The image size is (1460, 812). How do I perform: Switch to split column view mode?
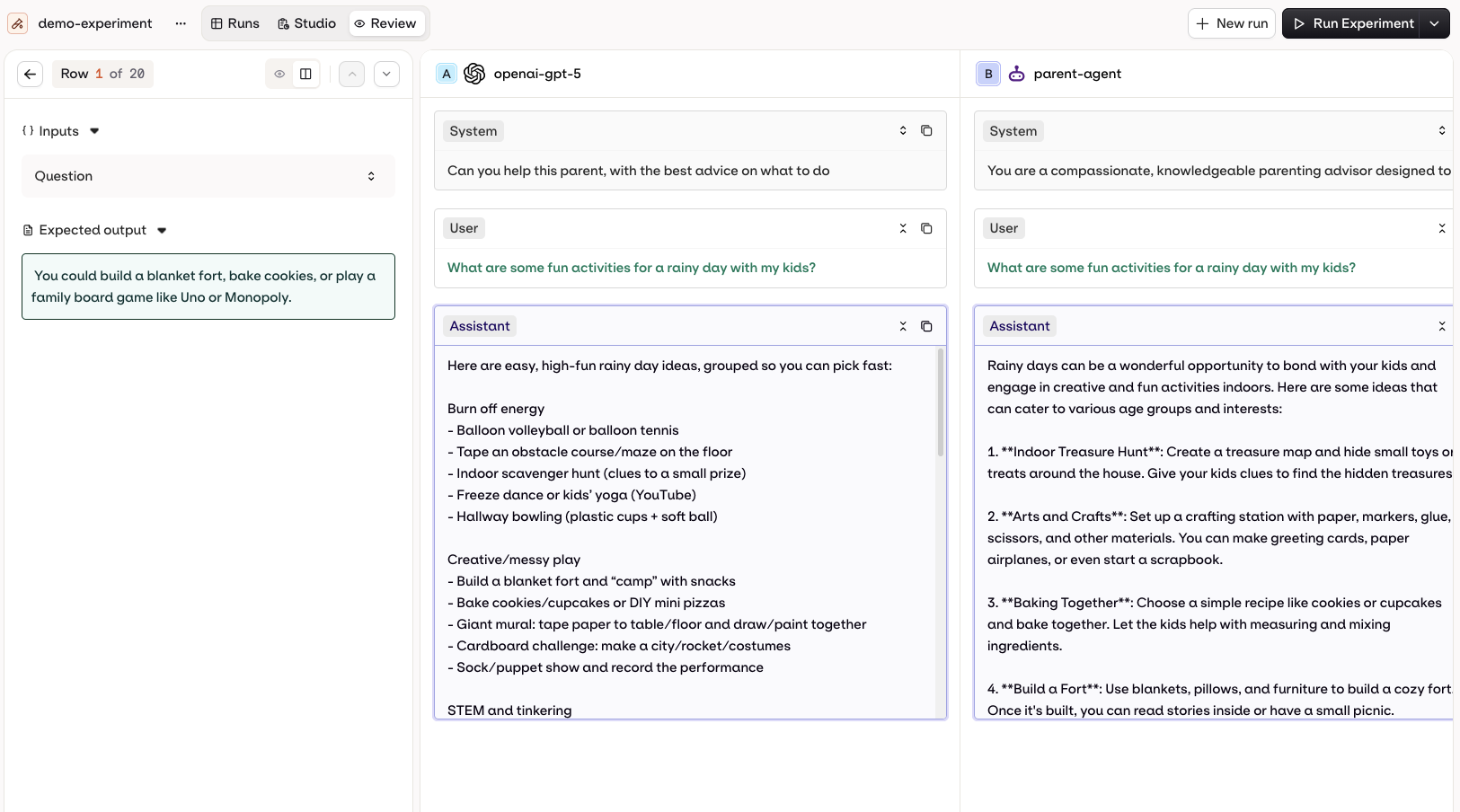pyautogui.click(x=305, y=74)
